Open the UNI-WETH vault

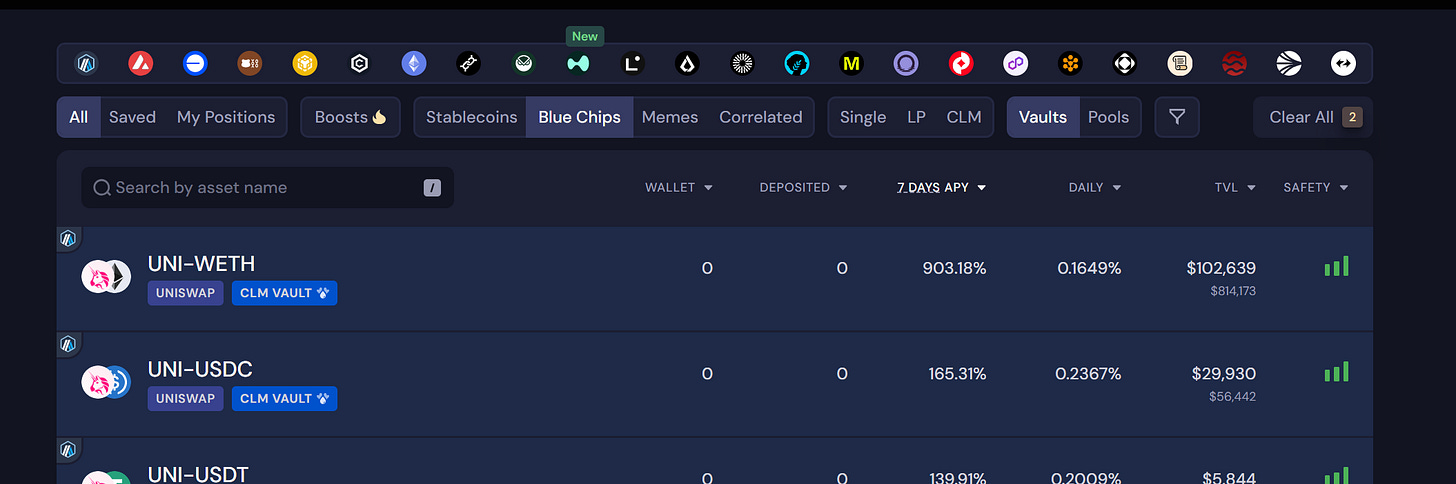(714, 279)
